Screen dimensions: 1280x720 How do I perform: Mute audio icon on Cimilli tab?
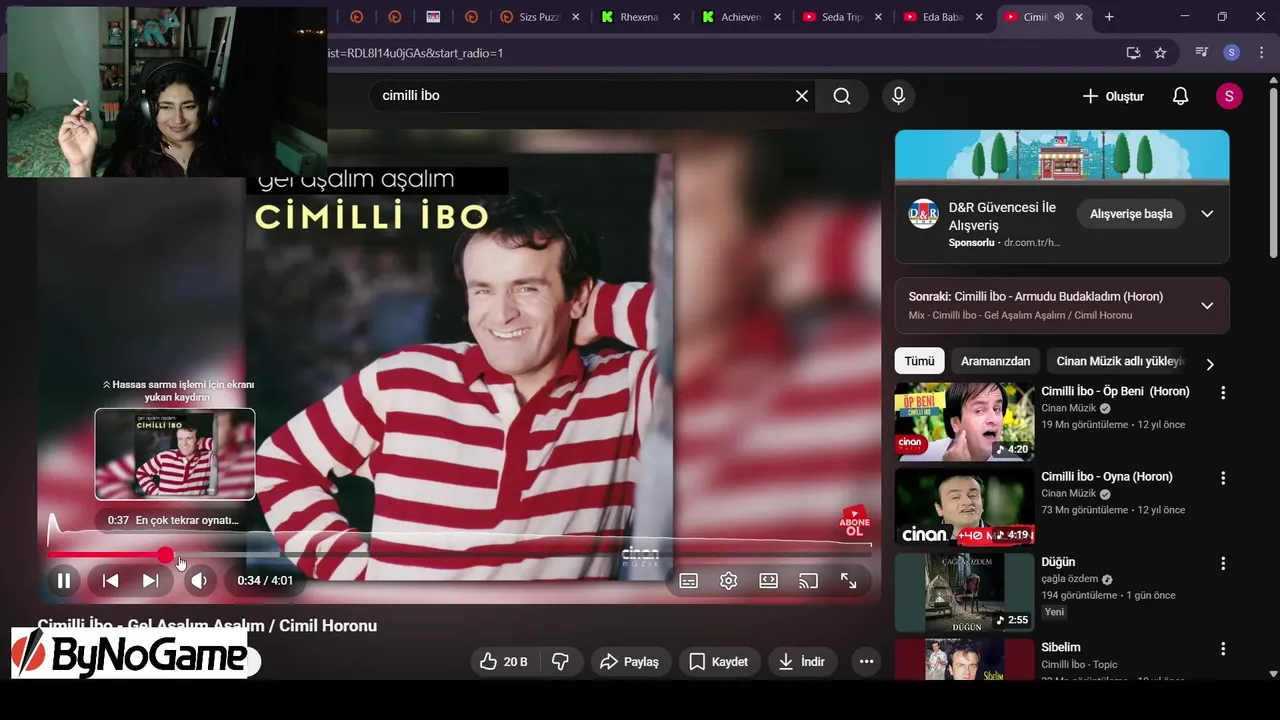pos(1059,17)
